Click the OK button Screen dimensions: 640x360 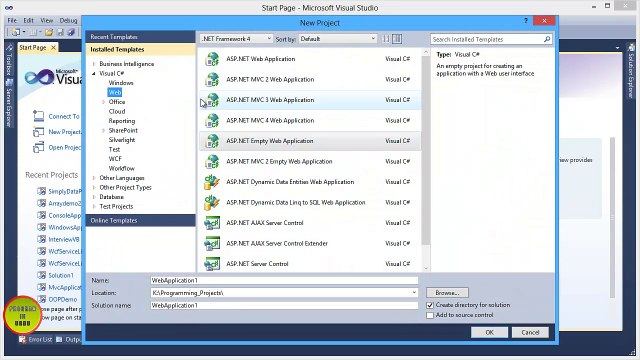(489, 333)
